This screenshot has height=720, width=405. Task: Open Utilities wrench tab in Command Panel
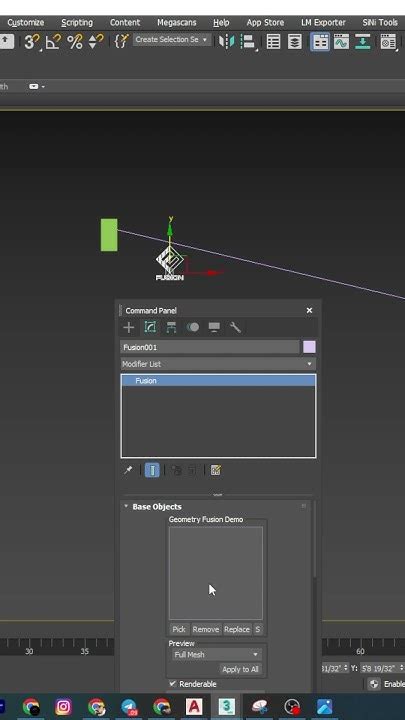tap(235, 327)
